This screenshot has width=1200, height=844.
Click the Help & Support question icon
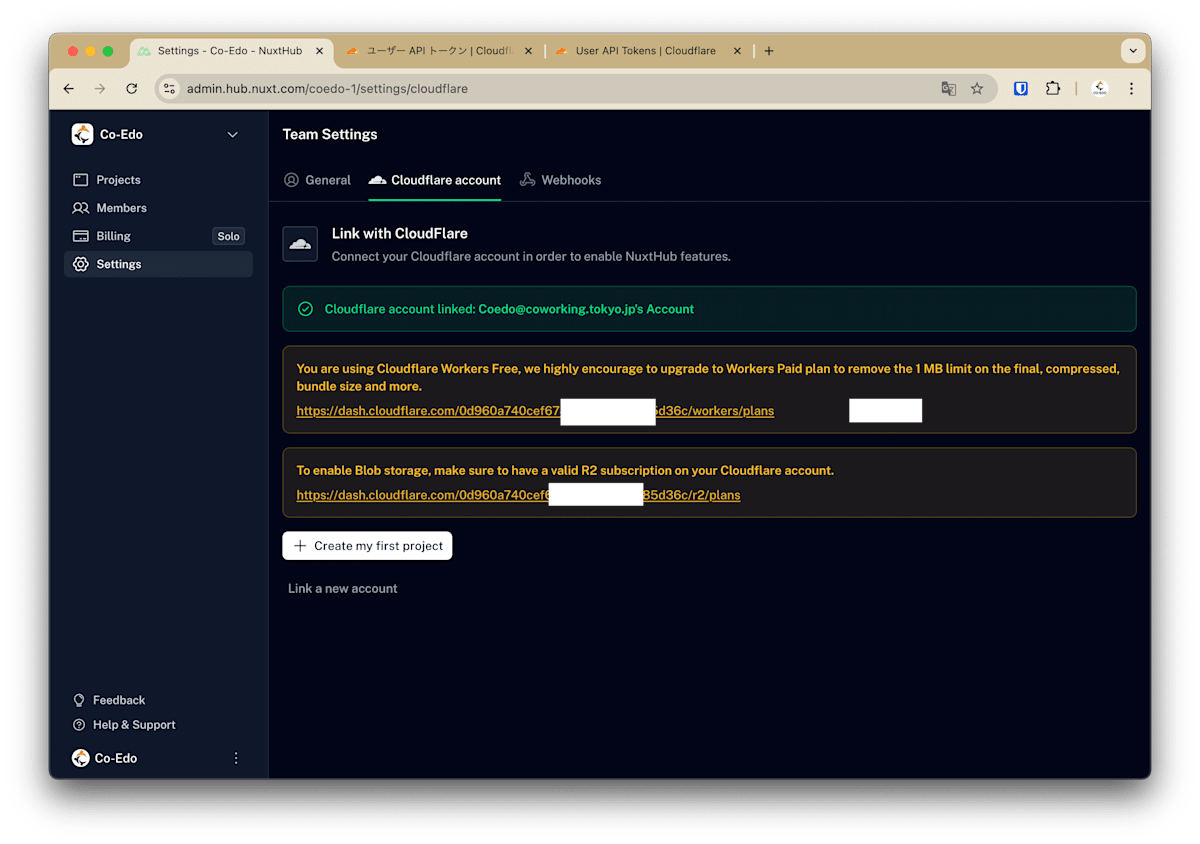point(79,725)
